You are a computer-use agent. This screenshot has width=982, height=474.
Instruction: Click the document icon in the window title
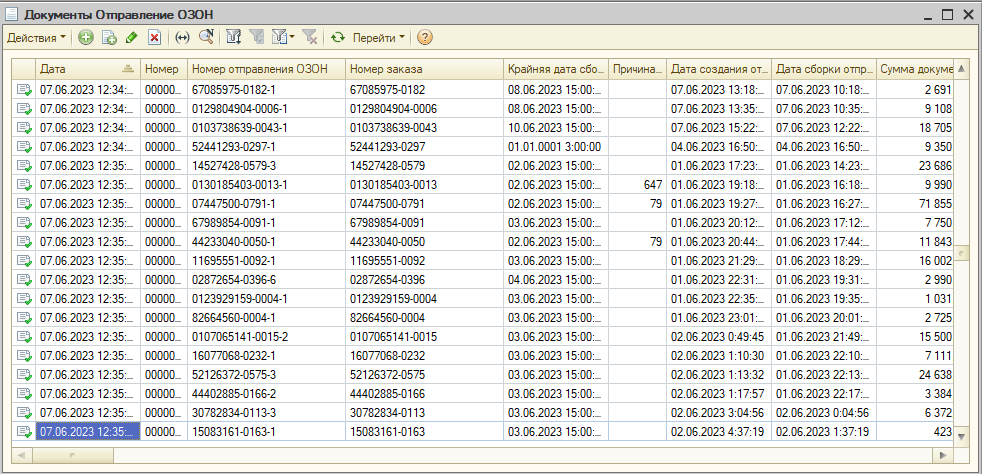pos(11,14)
